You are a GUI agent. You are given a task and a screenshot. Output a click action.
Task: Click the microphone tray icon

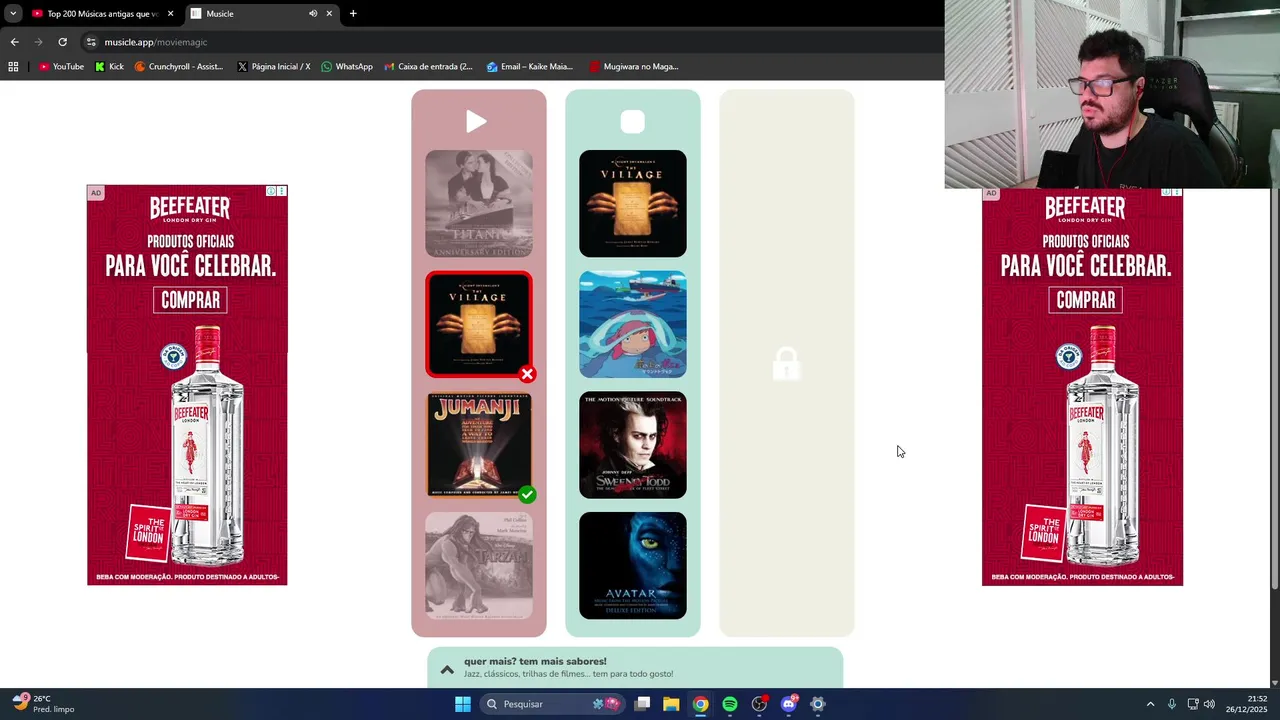coord(1171,704)
